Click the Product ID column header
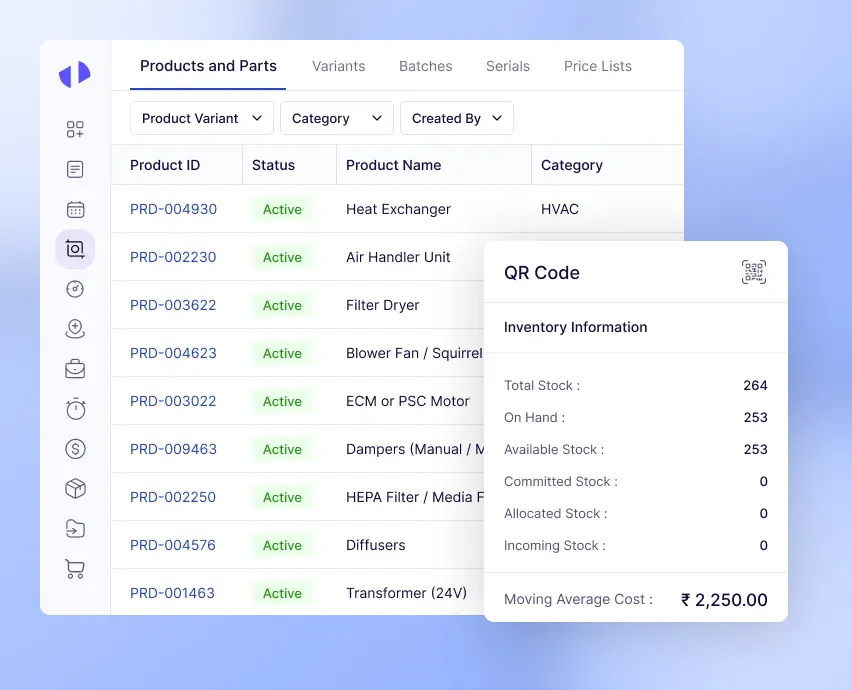 165,165
